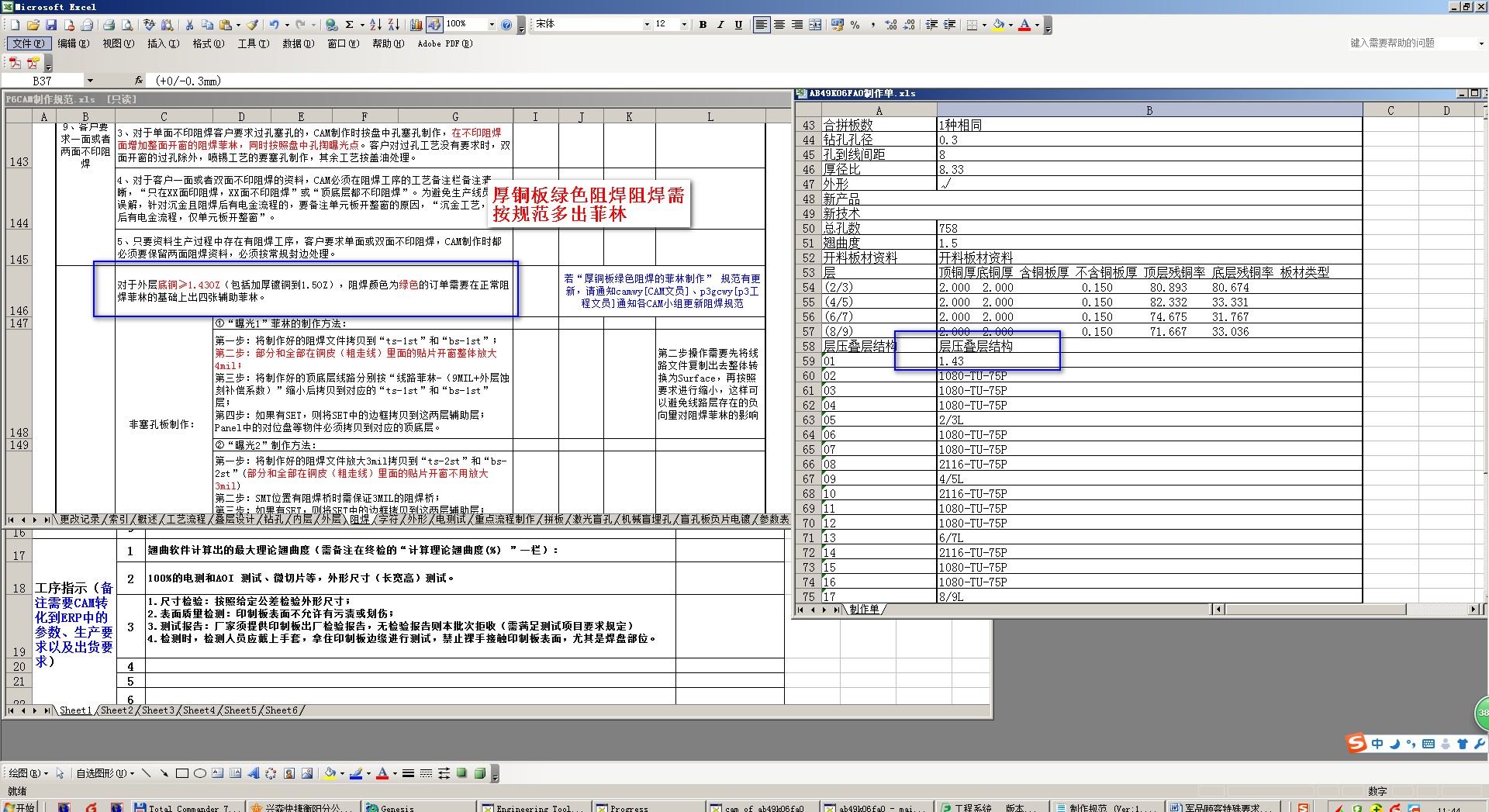Insert a text box from drawing toolbar

click(218, 773)
